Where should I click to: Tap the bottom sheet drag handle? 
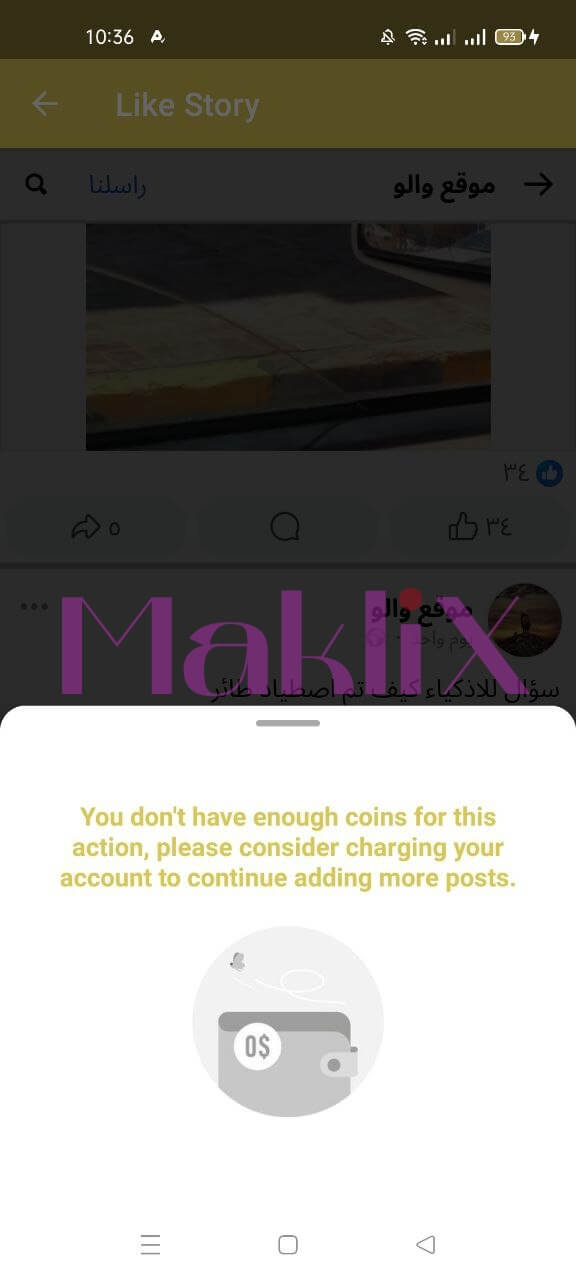(x=288, y=722)
